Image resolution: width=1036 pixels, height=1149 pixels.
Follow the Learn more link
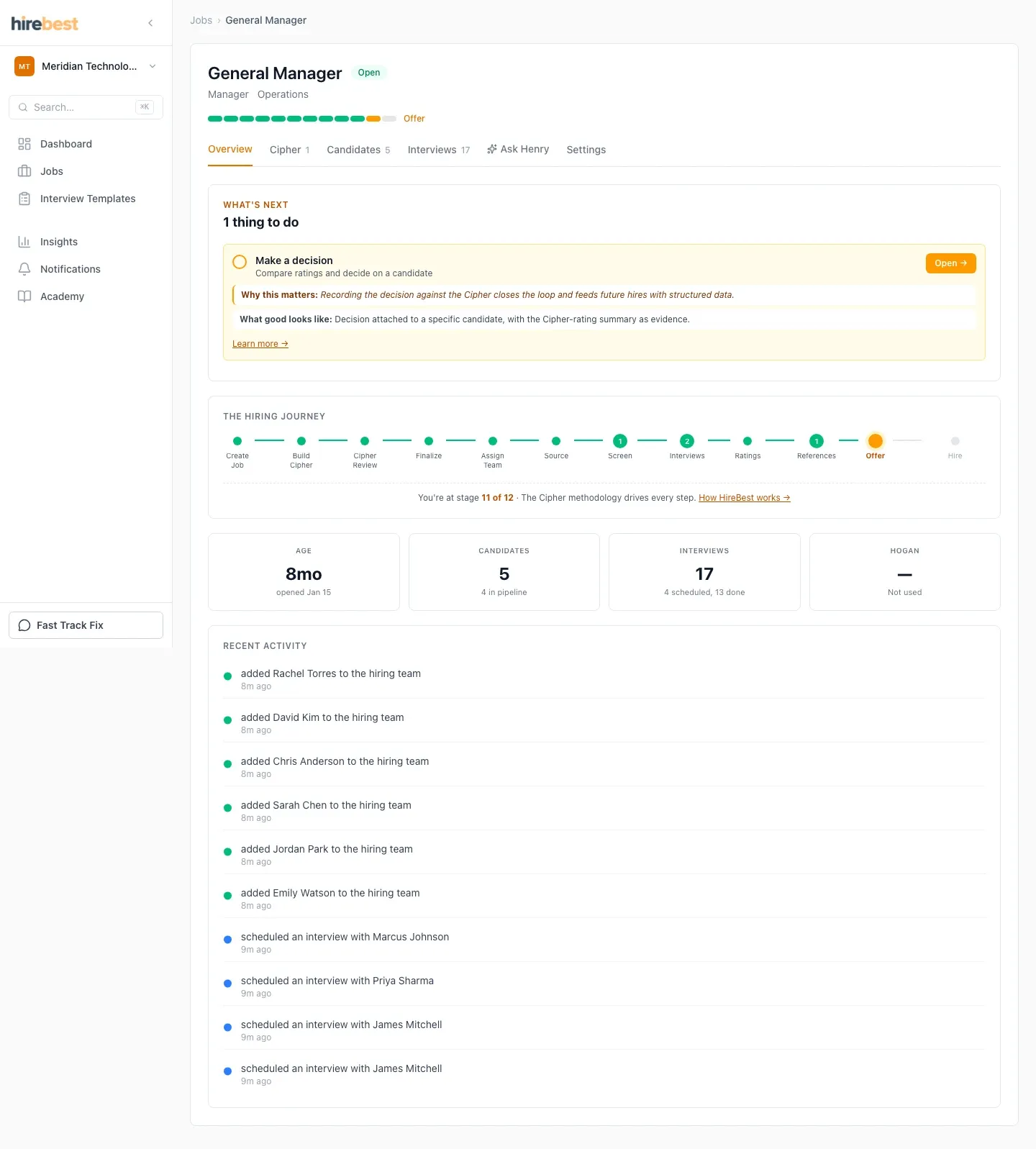point(260,344)
